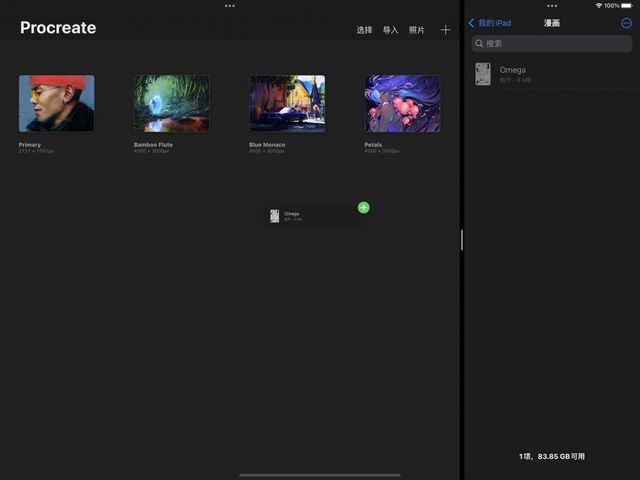The height and width of the screenshot is (480, 640).
Task: Open the Files more options ellipsis icon
Action: 626,23
